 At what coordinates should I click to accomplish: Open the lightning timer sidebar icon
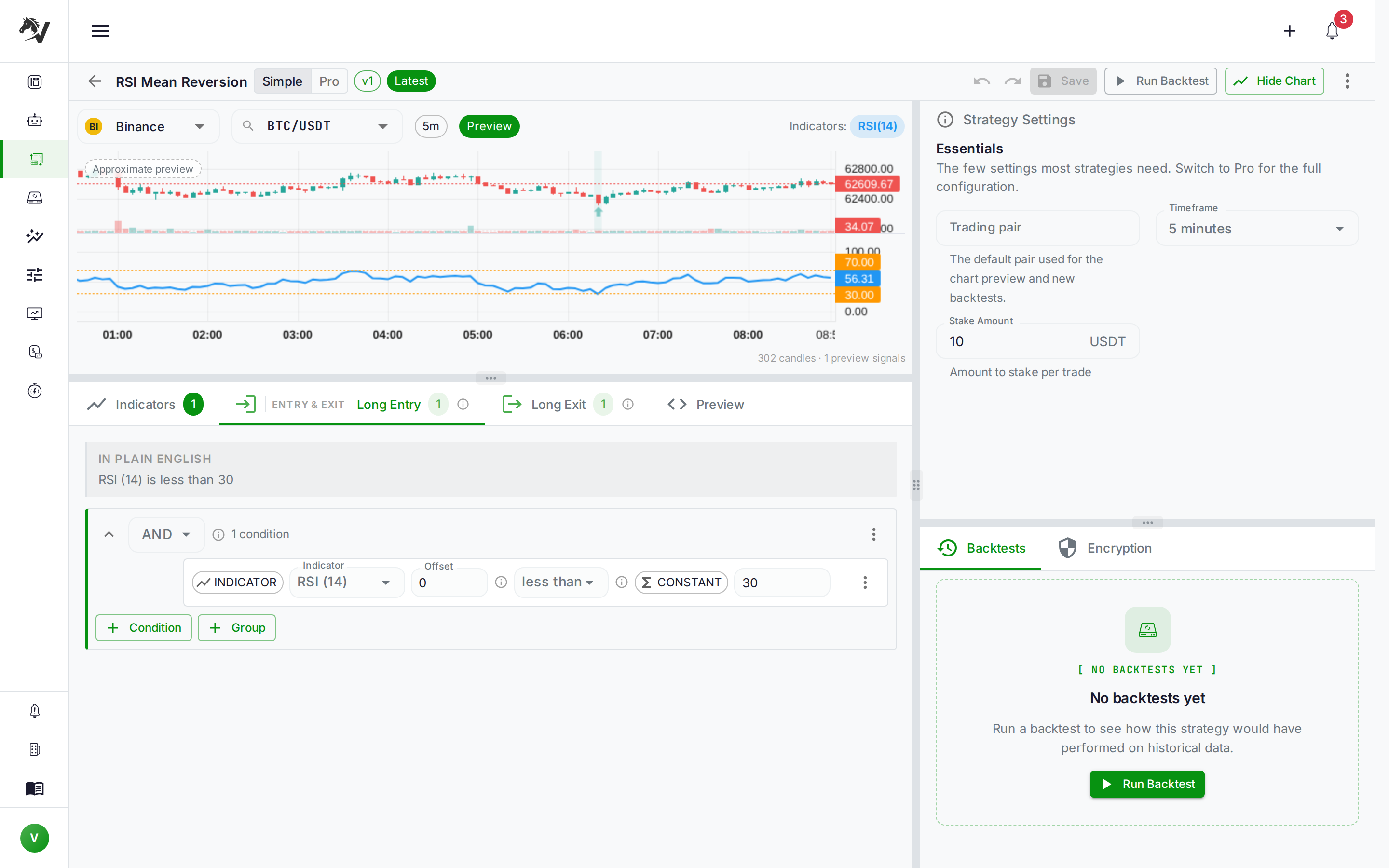click(x=34, y=391)
